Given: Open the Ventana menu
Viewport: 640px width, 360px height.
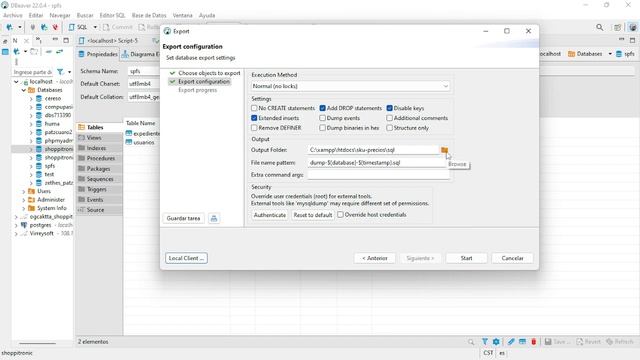Looking at the screenshot, I should click(182, 15).
